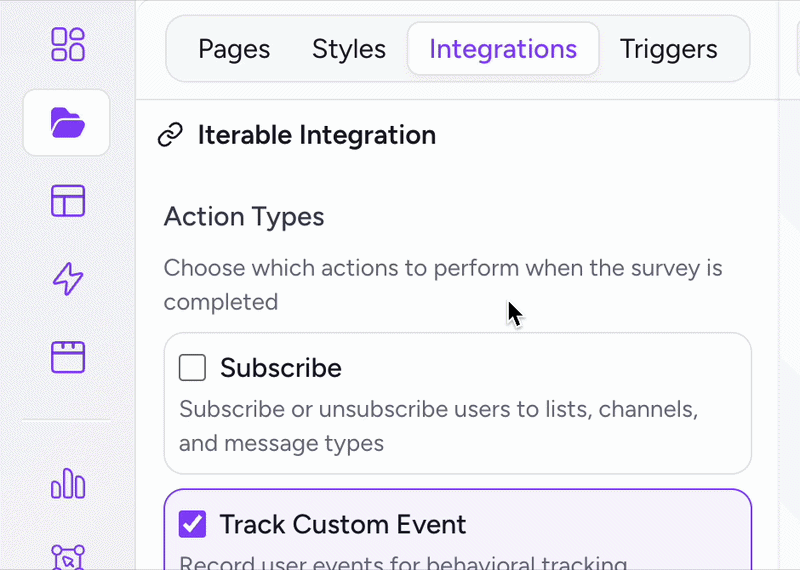Enable the Subscribe checkbox
The height and width of the screenshot is (570, 800).
pyautogui.click(x=192, y=367)
